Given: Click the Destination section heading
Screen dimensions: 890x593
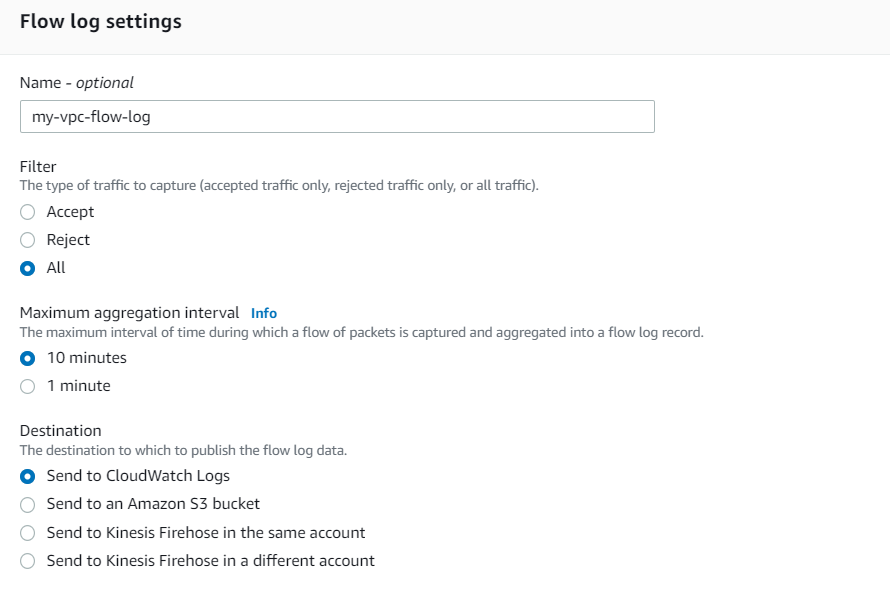Looking at the screenshot, I should click(x=62, y=430).
